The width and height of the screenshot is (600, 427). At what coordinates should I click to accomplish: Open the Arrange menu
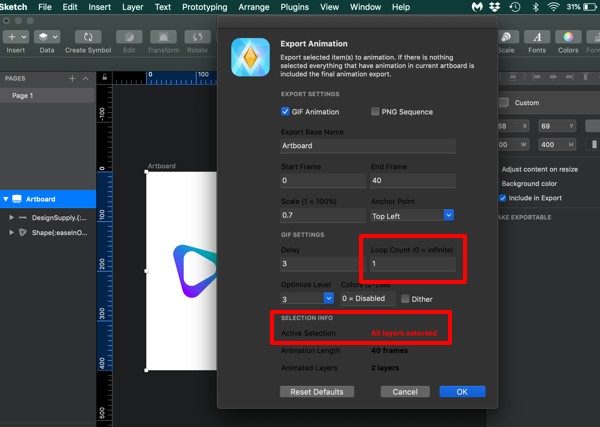pyautogui.click(x=254, y=7)
